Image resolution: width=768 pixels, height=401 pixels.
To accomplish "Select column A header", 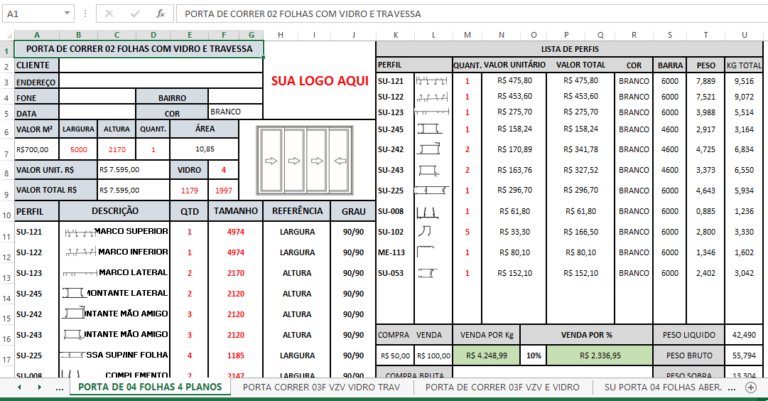I will coord(37,35).
